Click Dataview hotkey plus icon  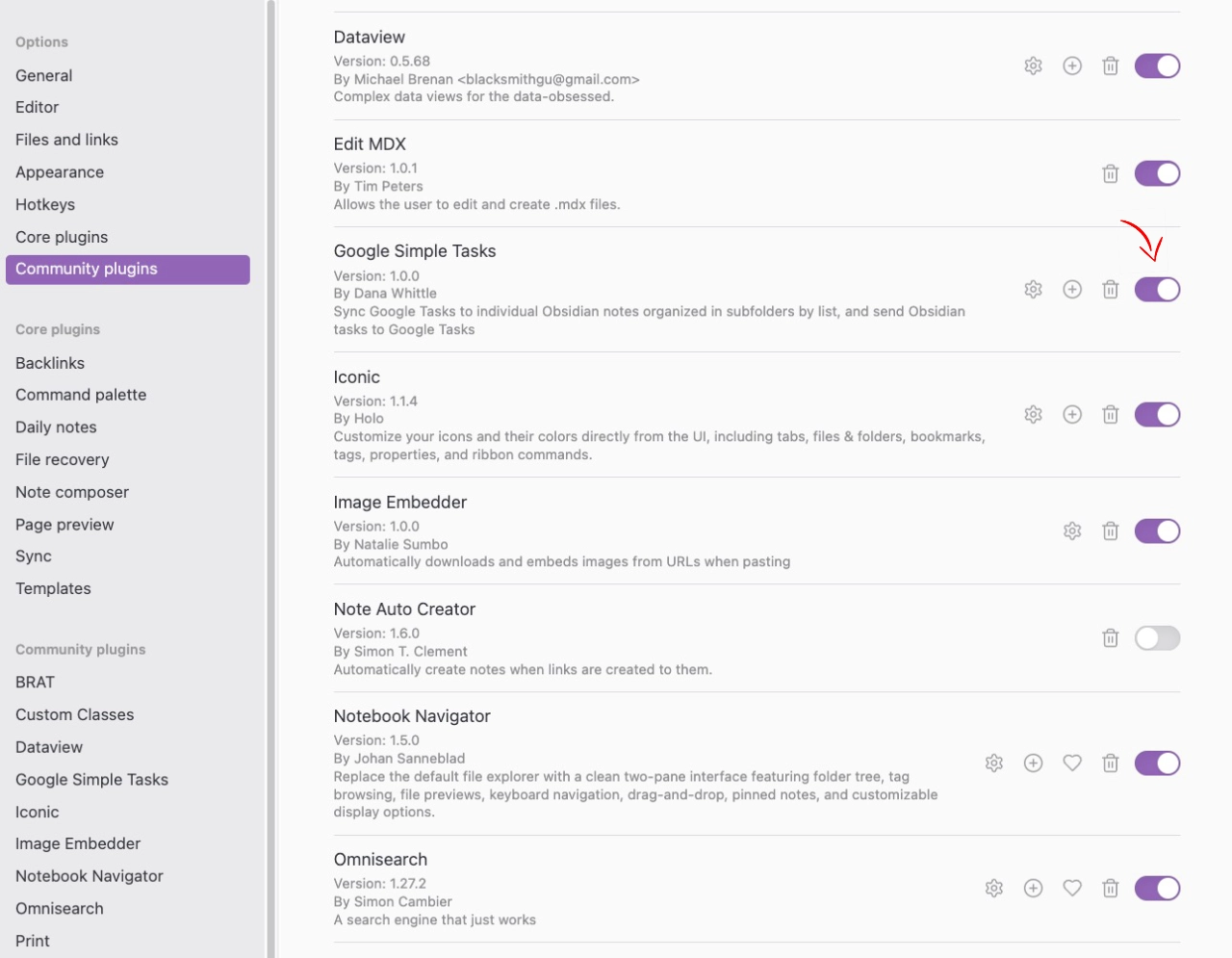1071,66
